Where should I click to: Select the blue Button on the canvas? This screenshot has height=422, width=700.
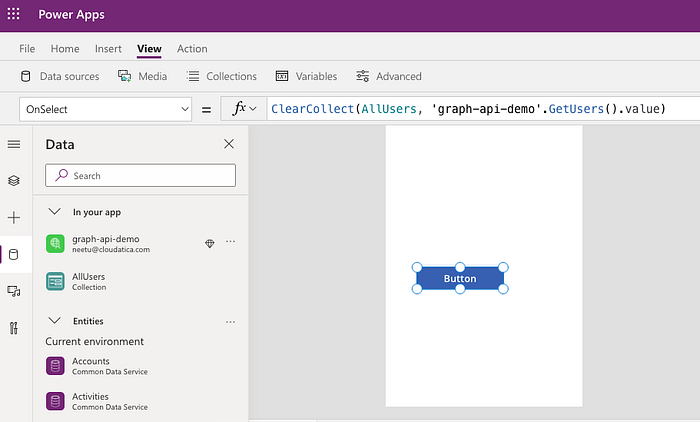coord(460,278)
